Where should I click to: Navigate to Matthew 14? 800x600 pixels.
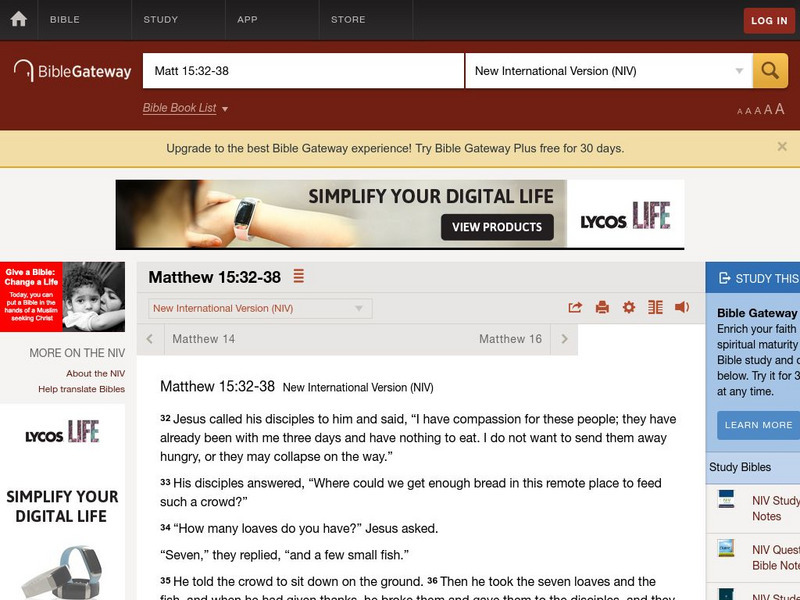tap(204, 339)
